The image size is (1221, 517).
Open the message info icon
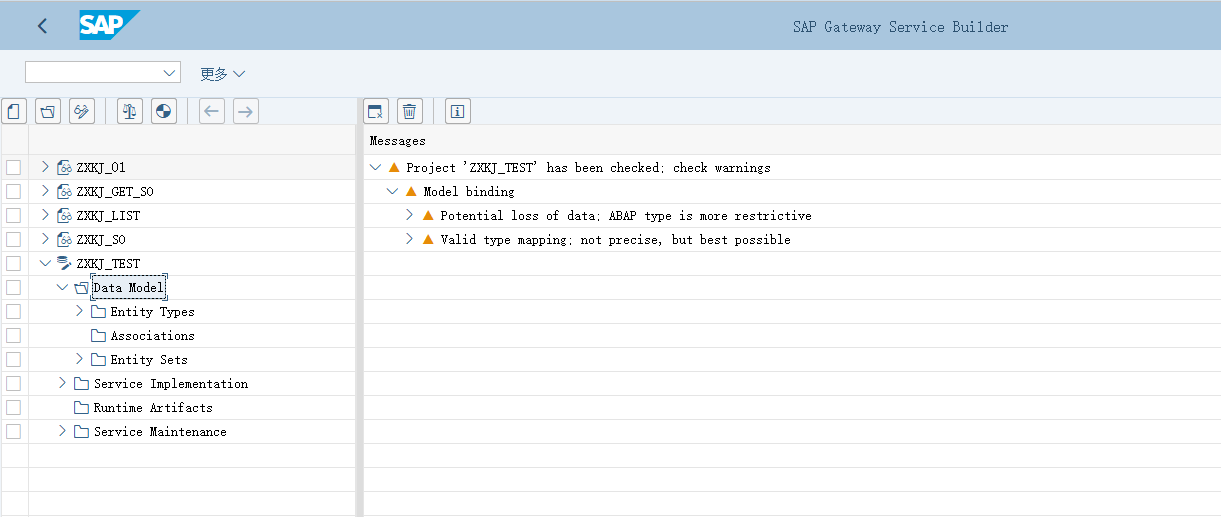pyautogui.click(x=457, y=111)
